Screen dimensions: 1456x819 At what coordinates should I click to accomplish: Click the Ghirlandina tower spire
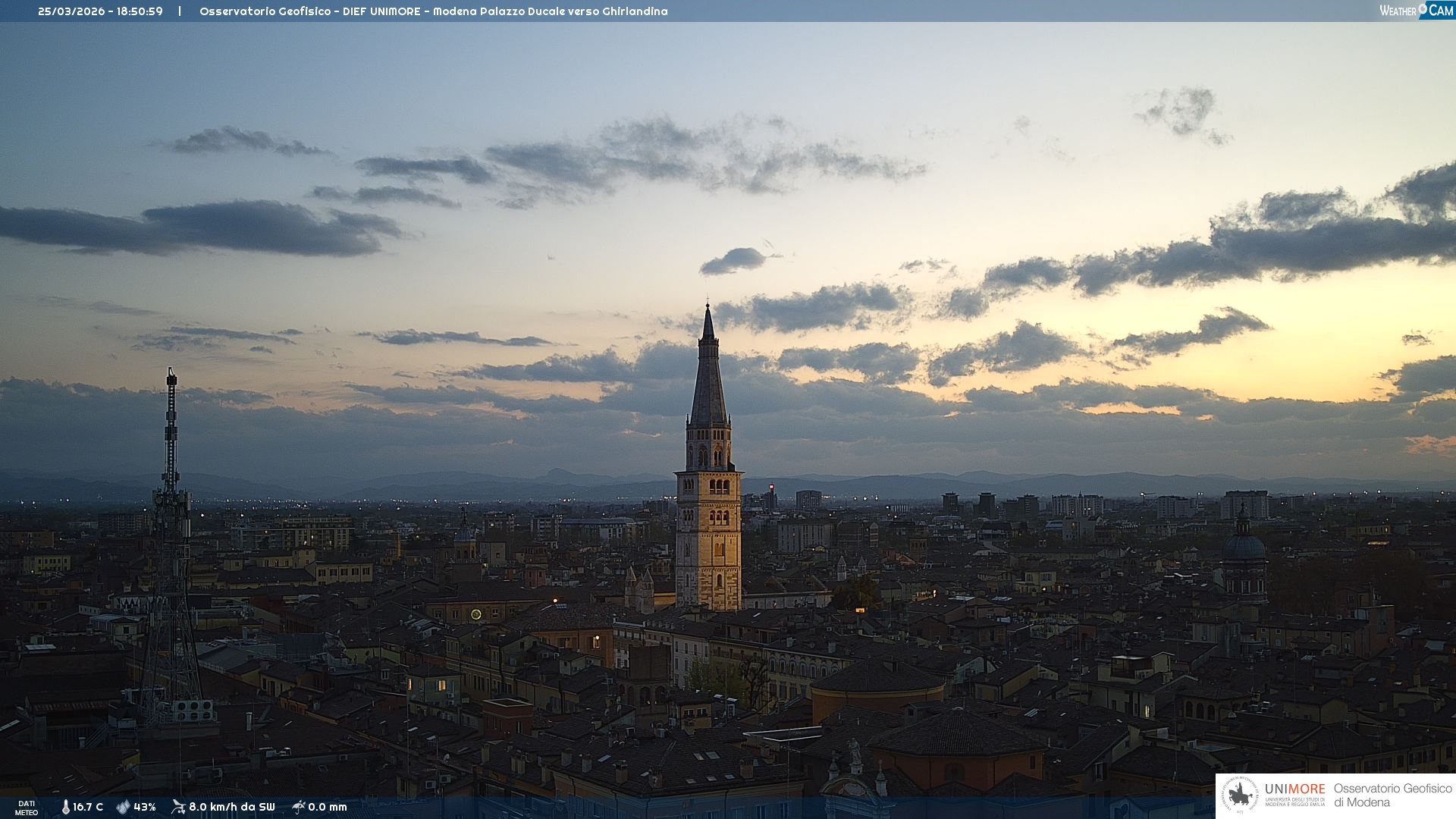point(708,379)
